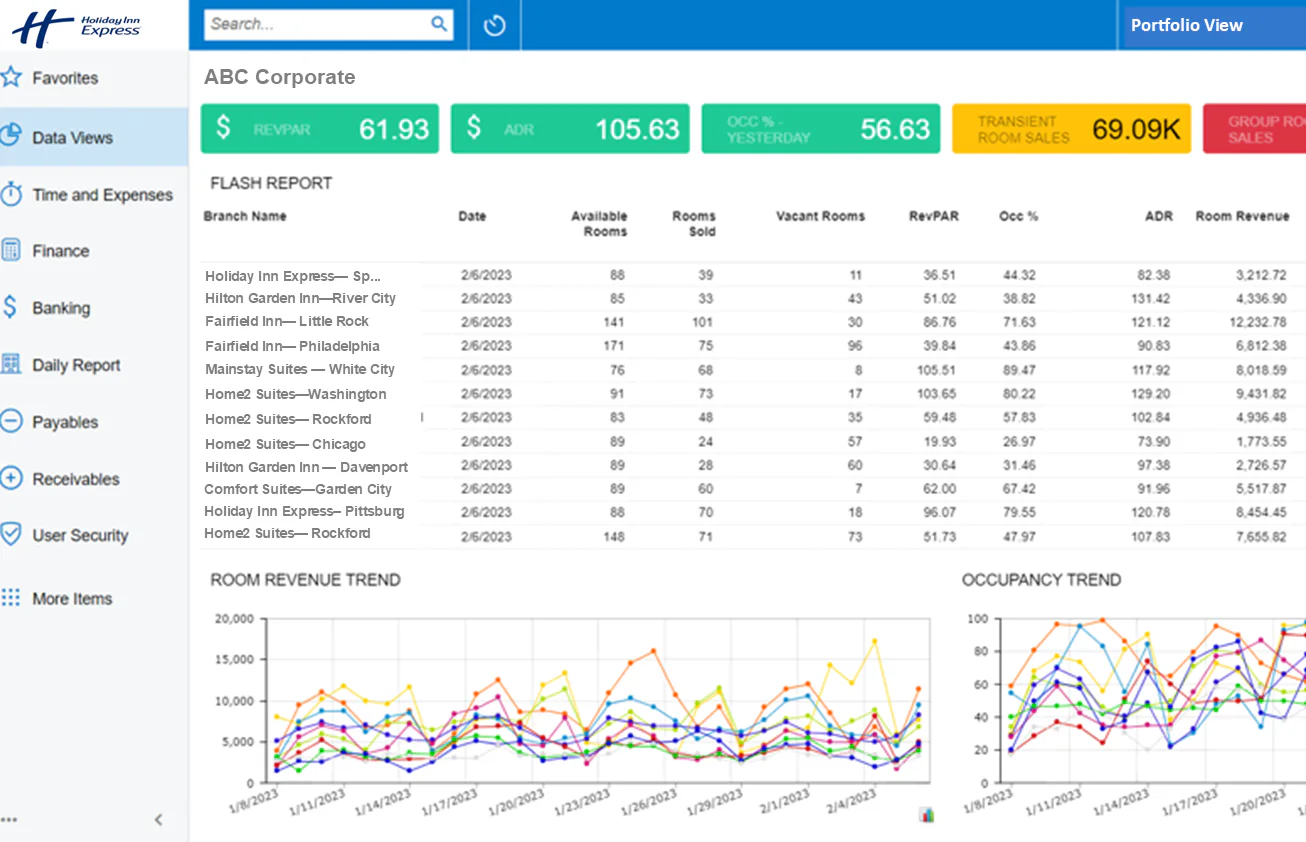The image size is (1306, 842).
Task: Open Favorites in the sidebar
Action: (94, 78)
